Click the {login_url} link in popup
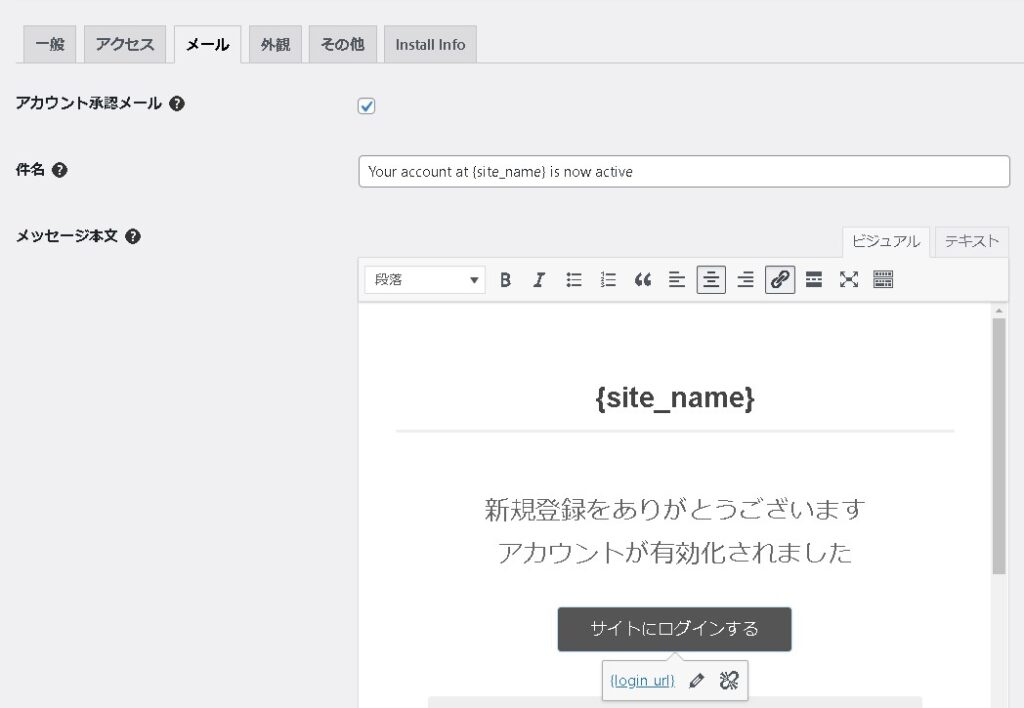Viewport: 1024px width, 708px height. [642, 681]
